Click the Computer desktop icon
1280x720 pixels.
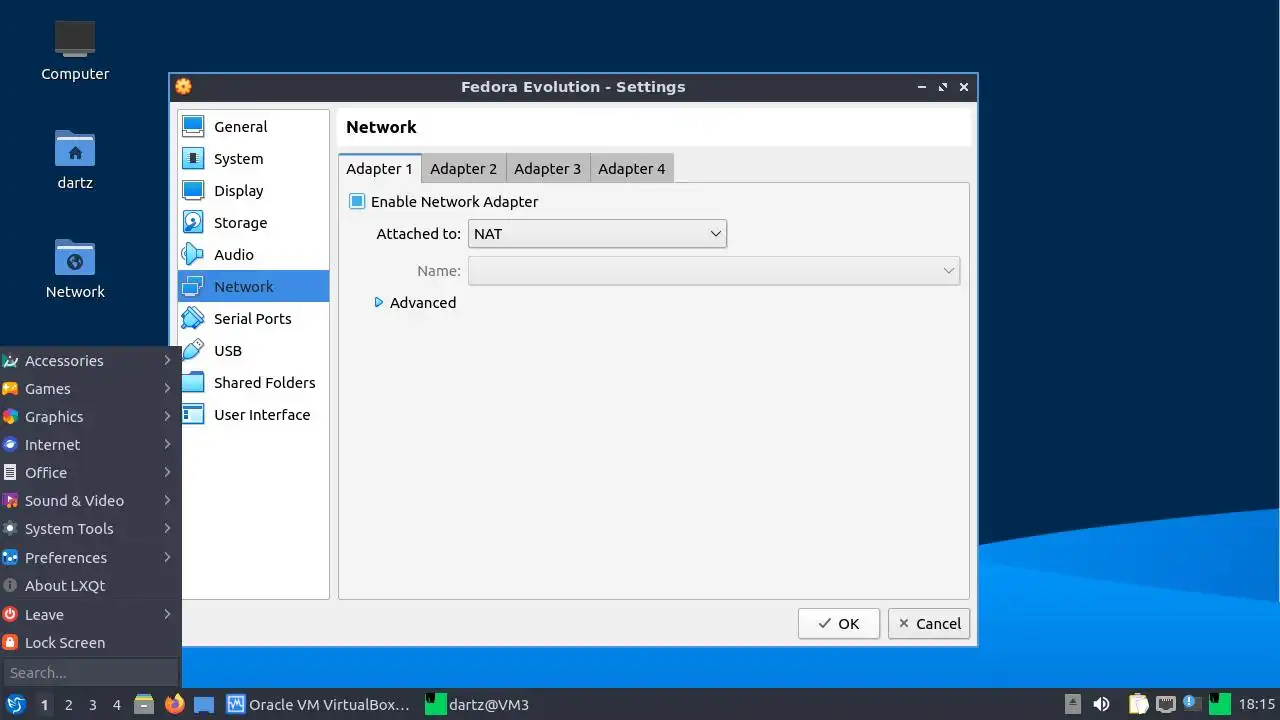click(75, 50)
